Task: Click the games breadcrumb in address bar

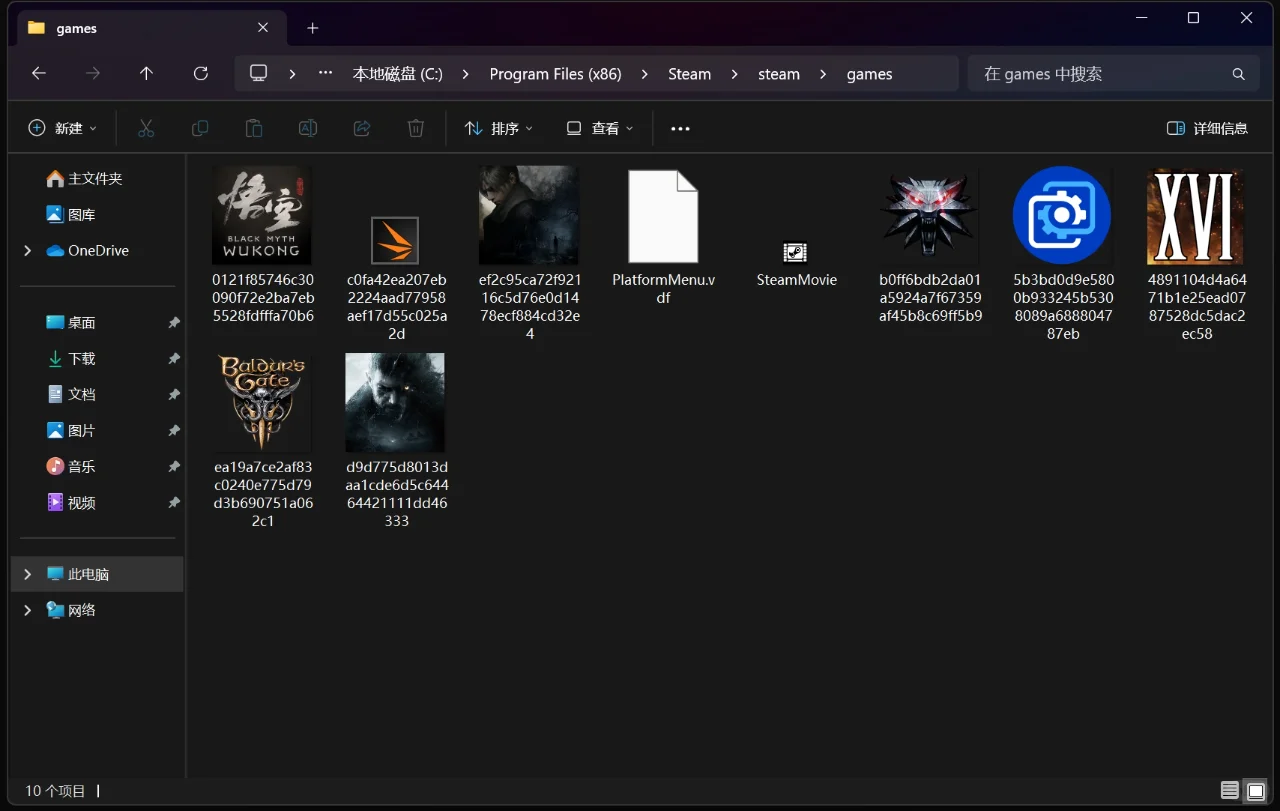Action: [x=869, y=74]
